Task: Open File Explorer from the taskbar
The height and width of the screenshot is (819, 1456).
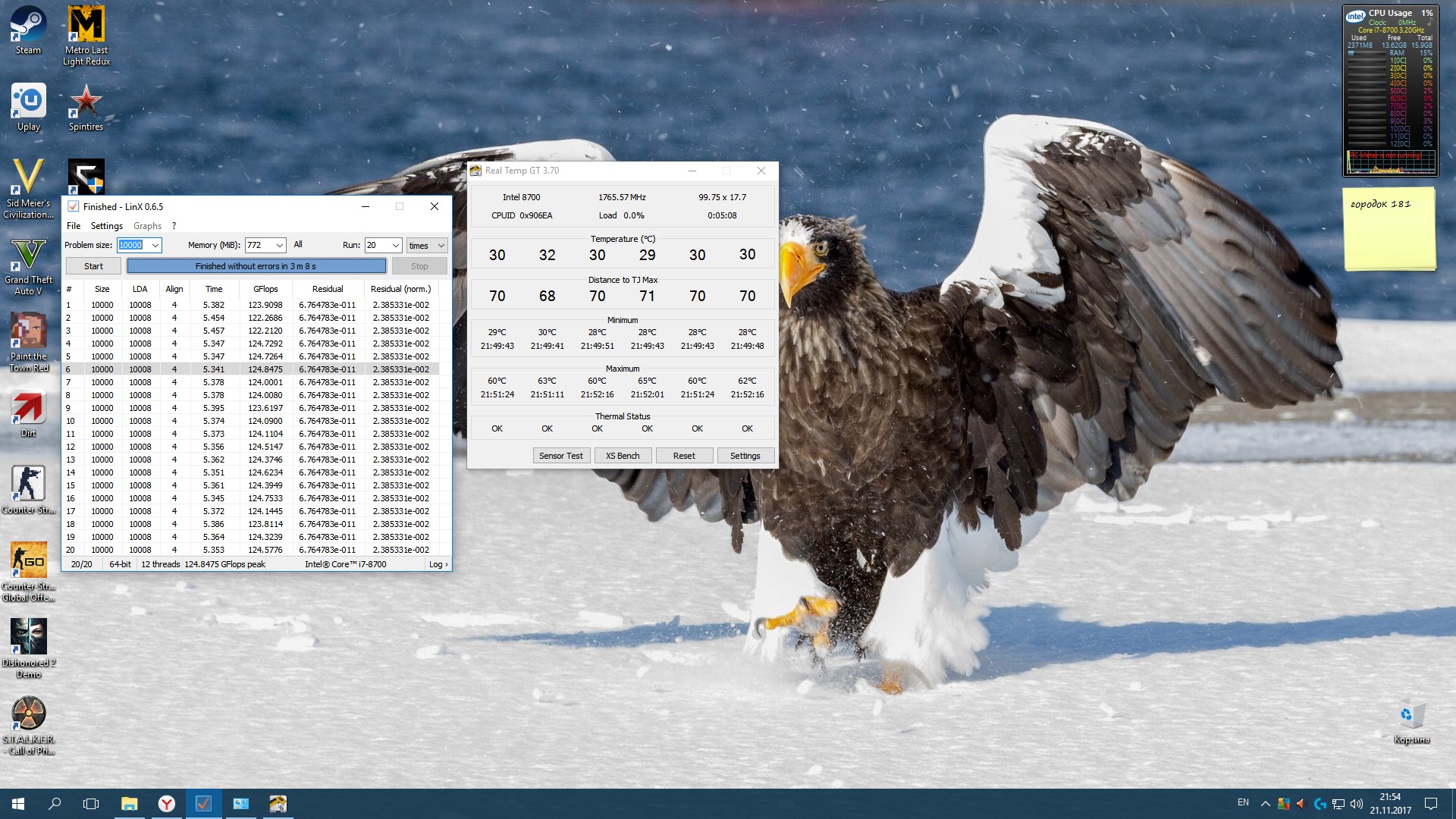Action: [x=129, y=804]
